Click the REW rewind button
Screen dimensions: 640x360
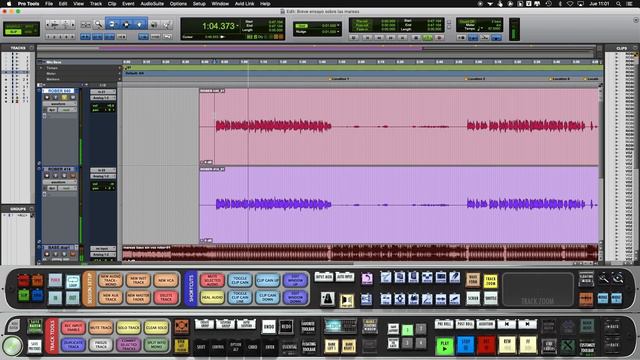point(507,346)
